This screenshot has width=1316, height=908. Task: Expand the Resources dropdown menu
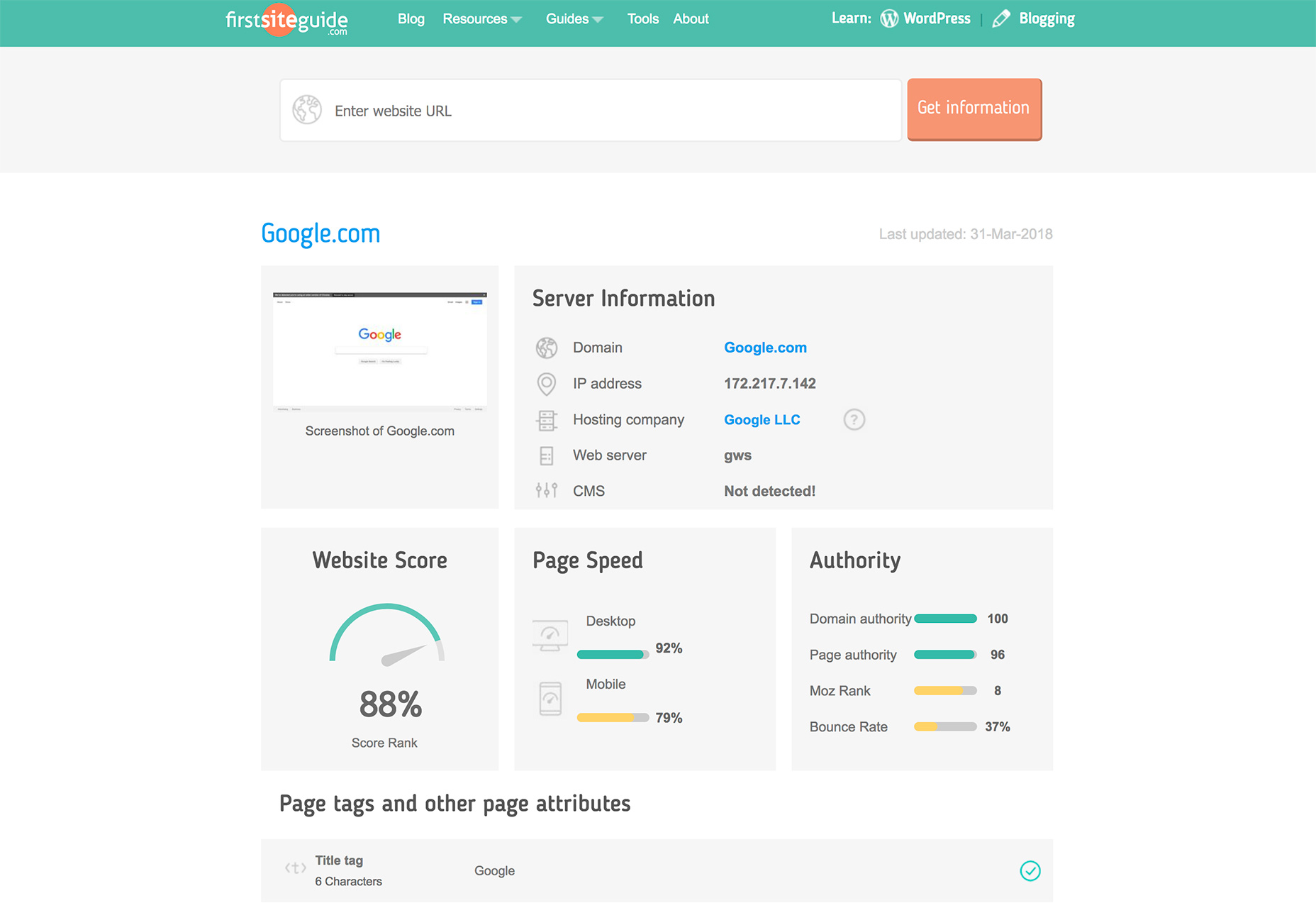click(481, 19)
